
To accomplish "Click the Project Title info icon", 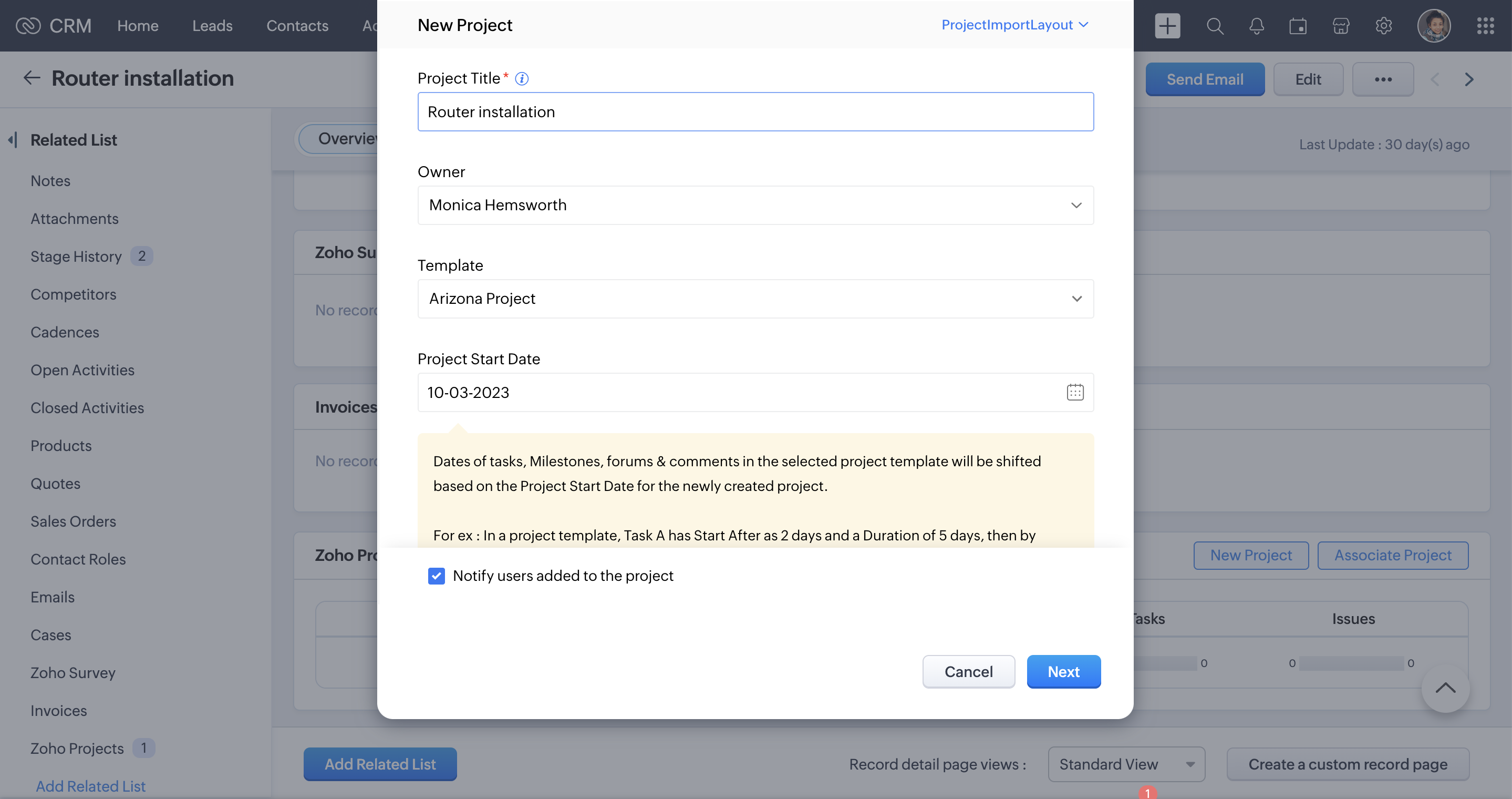I will point(521,79).
